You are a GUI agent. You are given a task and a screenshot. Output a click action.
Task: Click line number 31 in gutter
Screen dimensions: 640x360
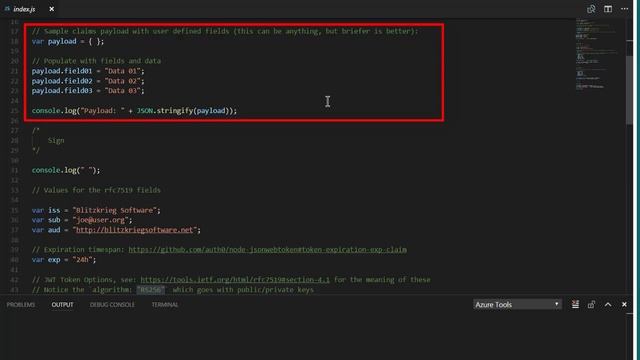click(15, 171)
